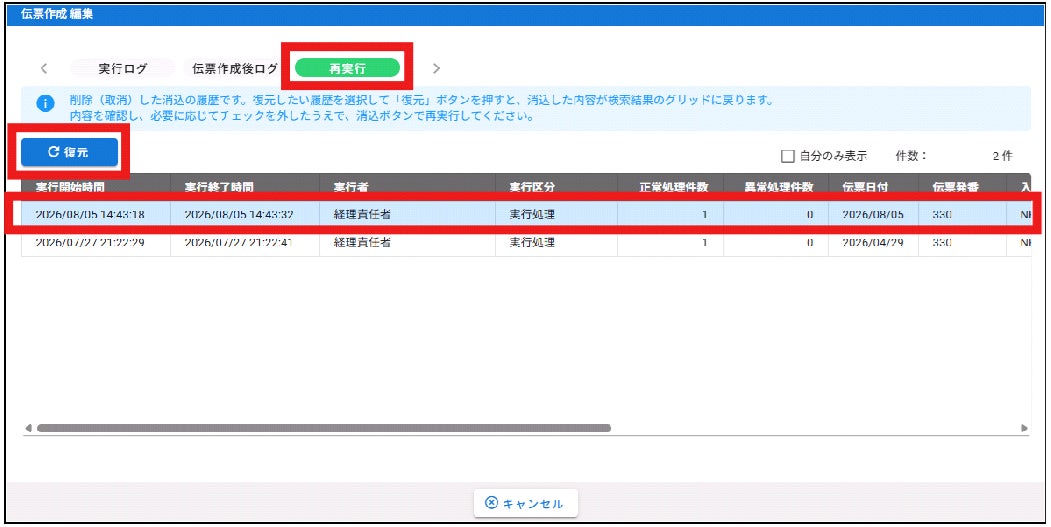Click the scrollbar right arrow
The width and height of the screenshot is (1051, 527).
1024,428
